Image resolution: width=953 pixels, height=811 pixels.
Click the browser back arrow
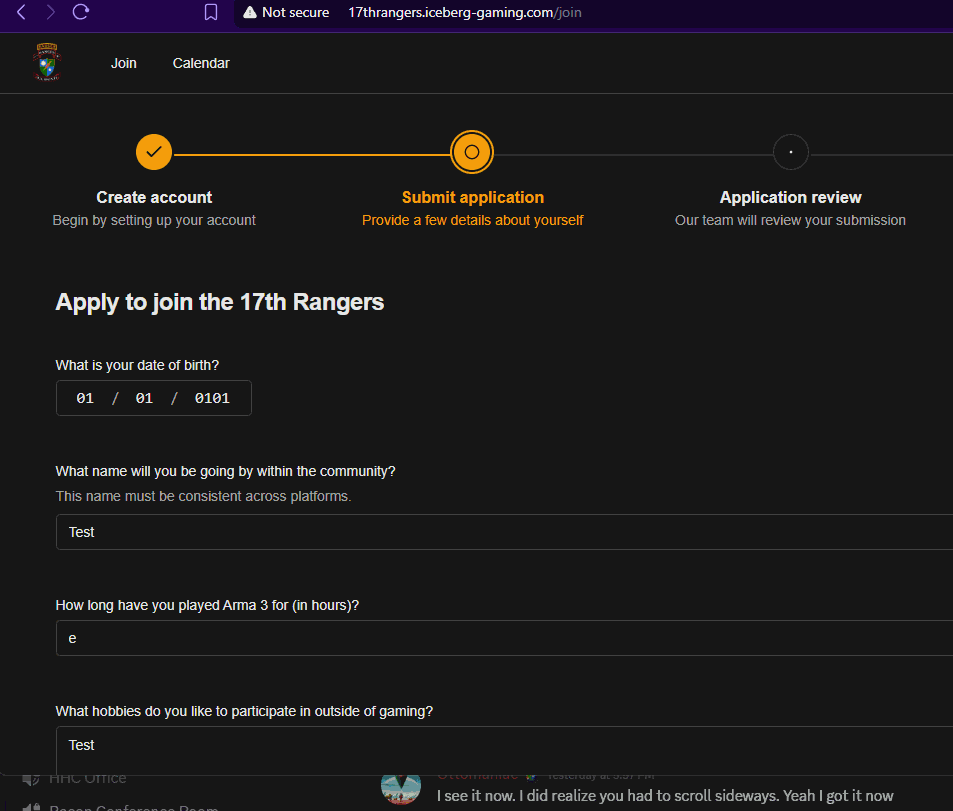pos(21,13)
